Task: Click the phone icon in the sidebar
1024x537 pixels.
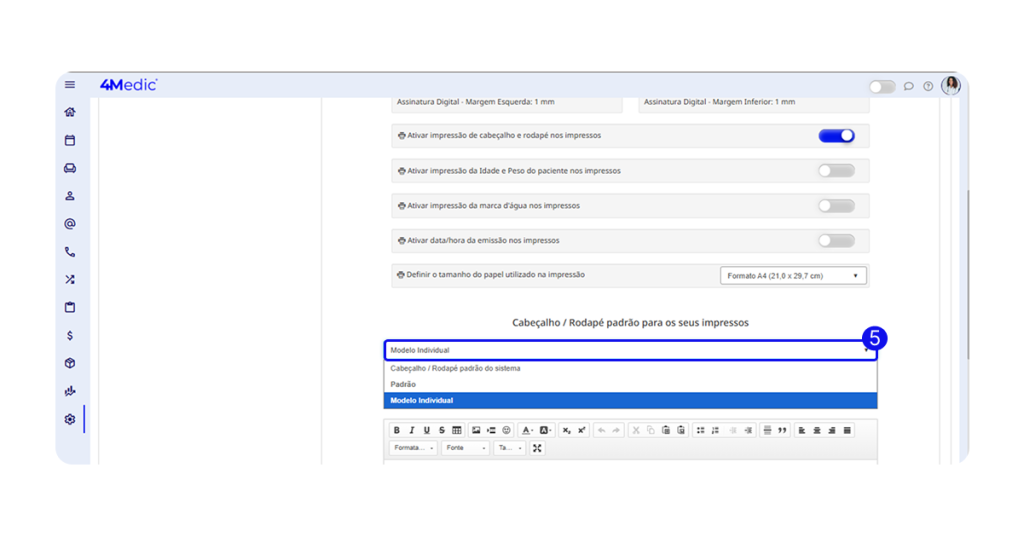Action: (70, 252)
